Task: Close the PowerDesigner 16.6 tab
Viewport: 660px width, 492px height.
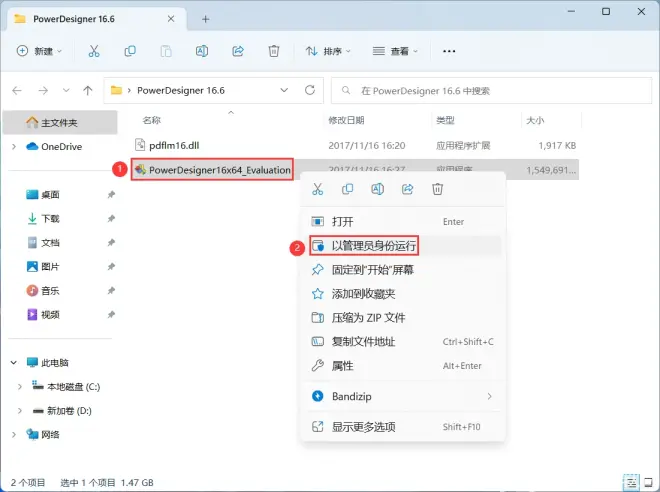Action: [171, 19]
